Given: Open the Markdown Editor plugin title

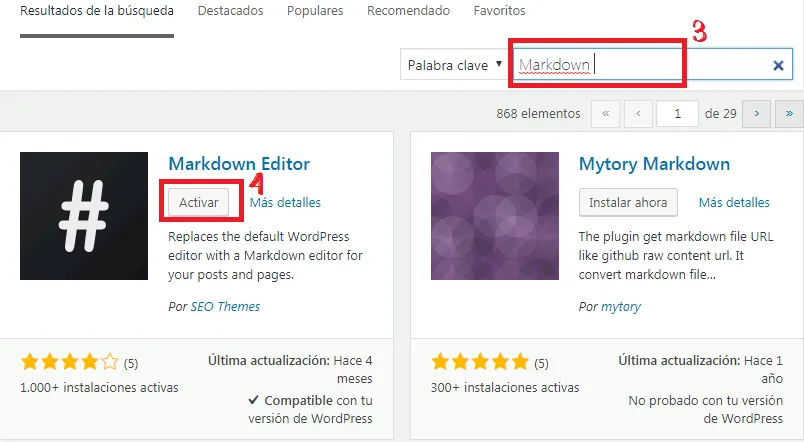Looking at the screenshot, I should tap(239, 164).
